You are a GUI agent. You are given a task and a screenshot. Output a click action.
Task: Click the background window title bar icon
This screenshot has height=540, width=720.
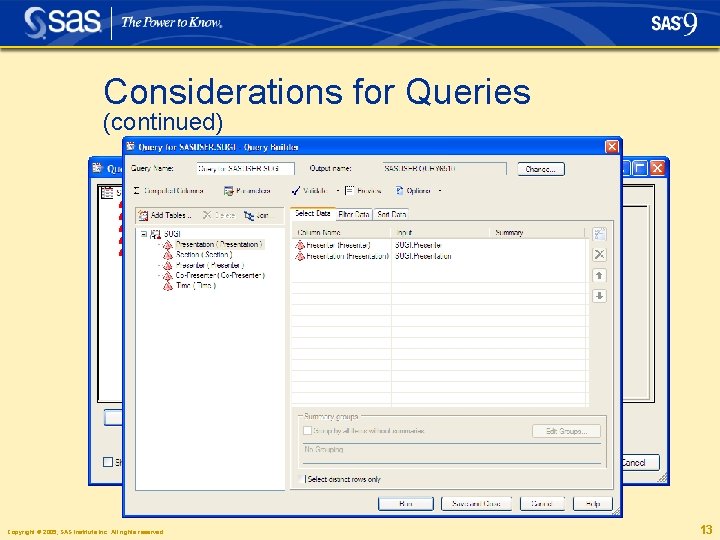pos(97,168)
